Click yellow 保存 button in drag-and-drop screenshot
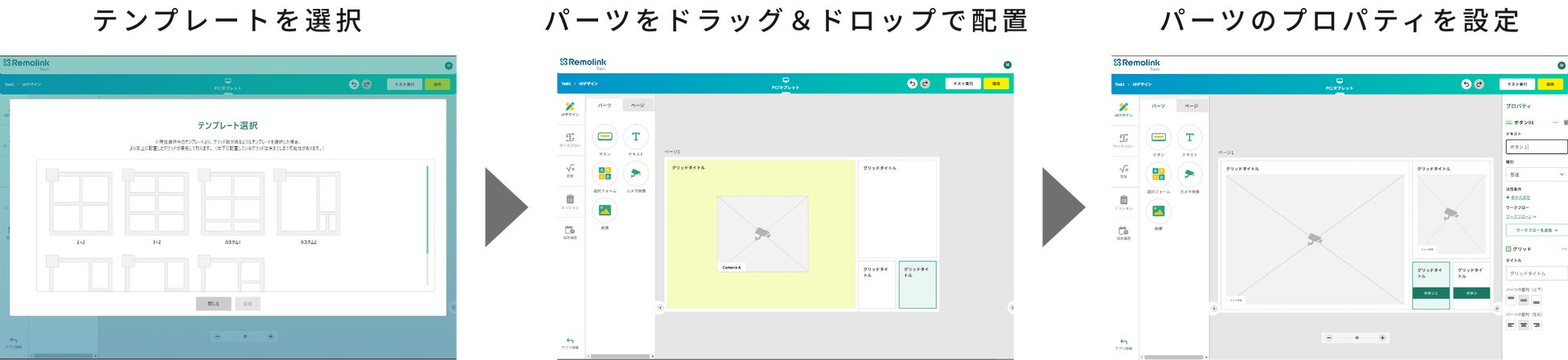This screenshot has height=360, width=1568. pyautogui.click(x=995, y=84)
